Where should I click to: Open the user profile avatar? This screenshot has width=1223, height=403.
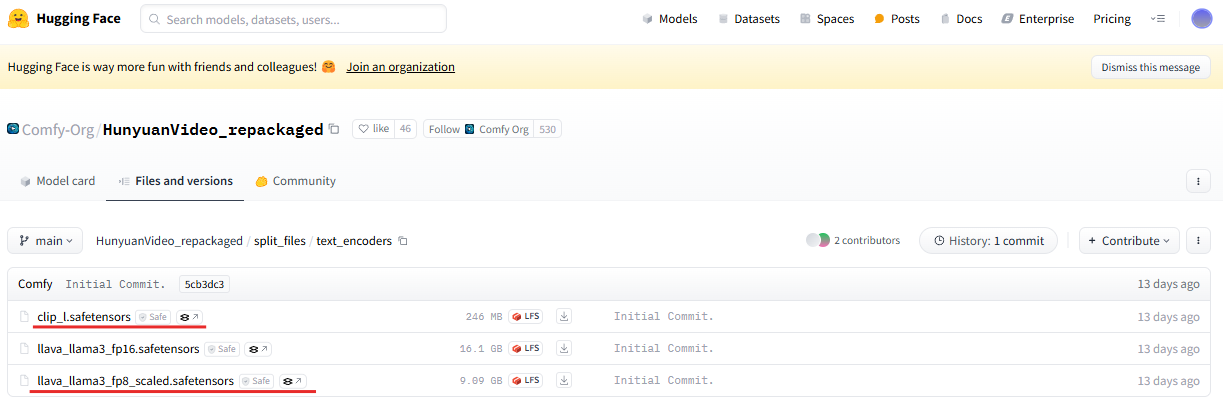[1202, 19]
